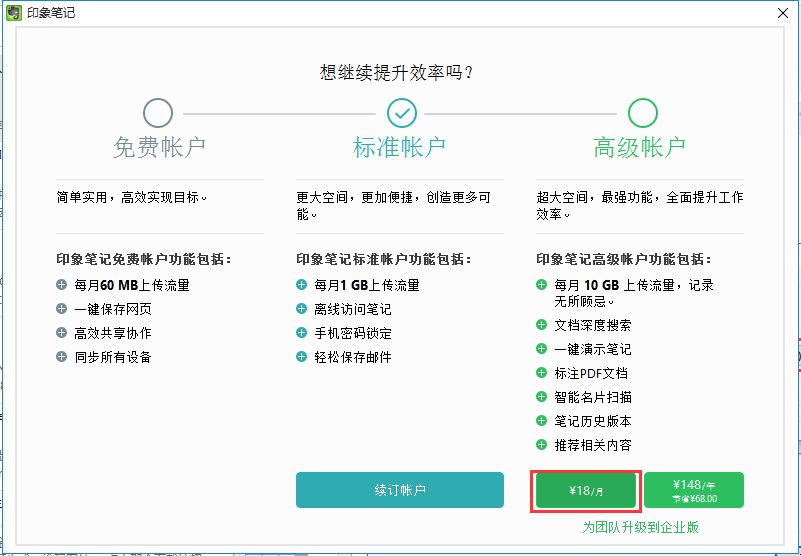Image resolution: width=801 pixels, height=556 pixels.
Task: Click plus icon beside 每月1 GB上传流量
Action: tap(301, 285)
